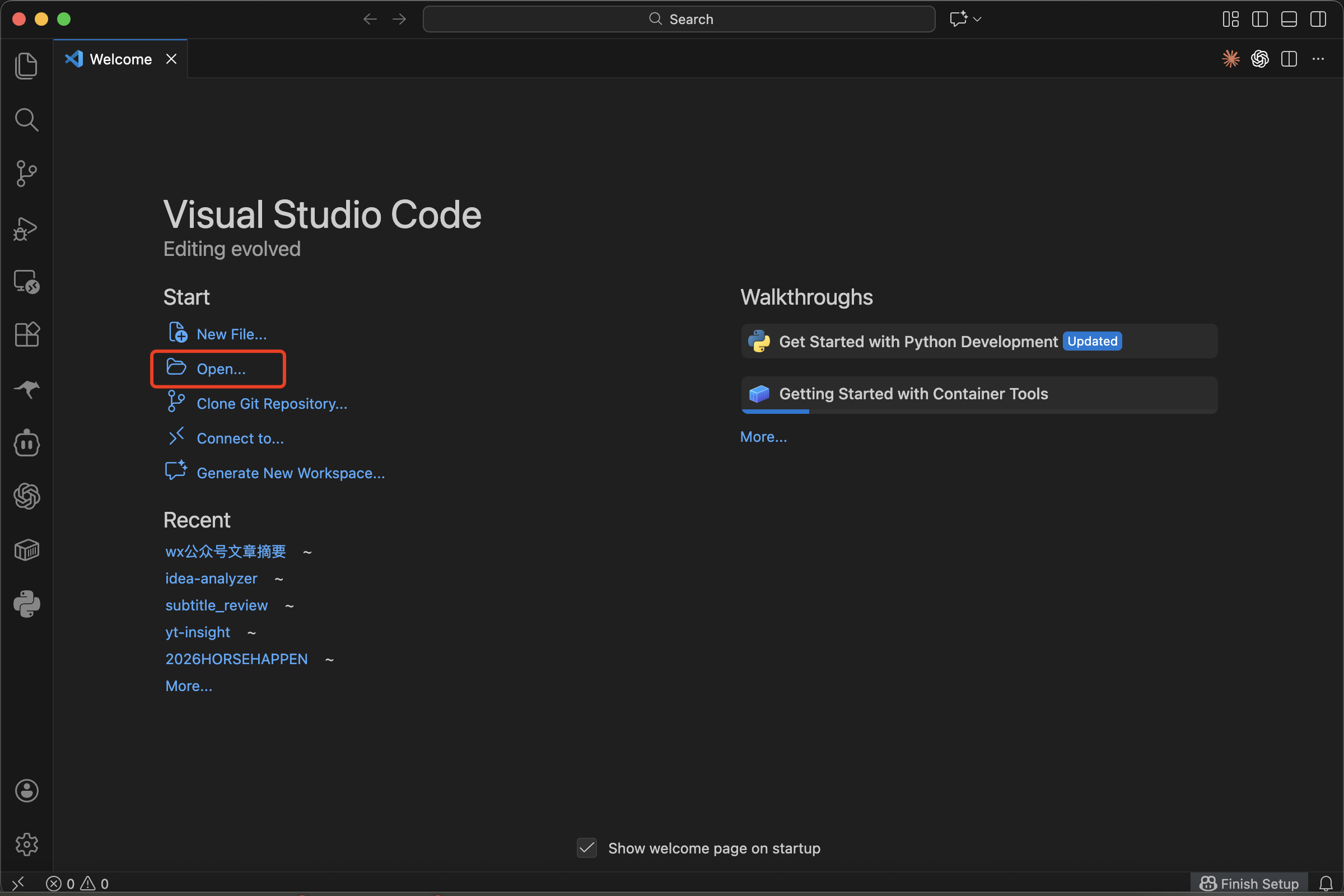Viewport: 1344px width, 896px height.
Task: Open recent folder idea-analyzer
Action: pyautogui.click(x=212, y=578)
